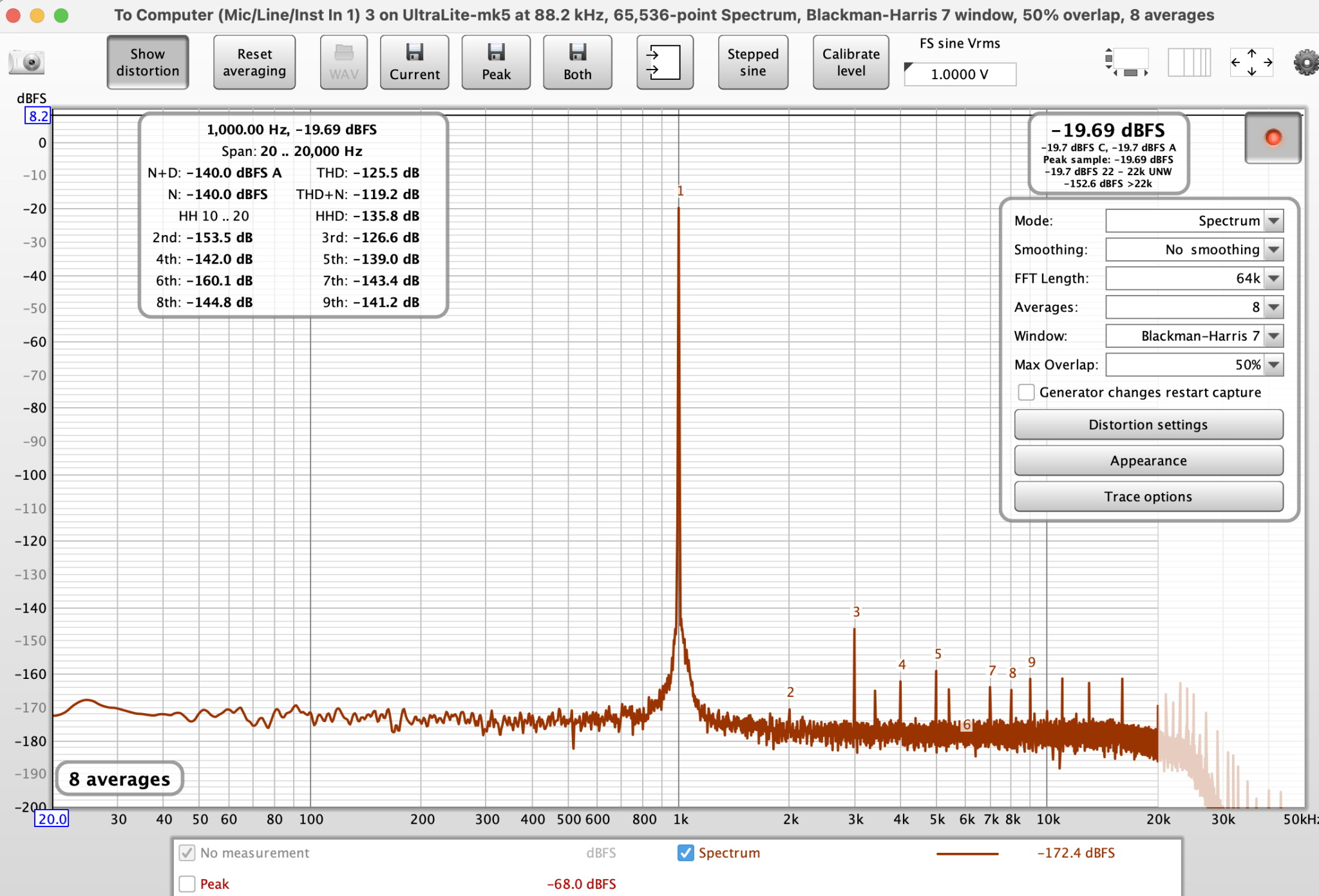Edit the start frequency 20.0 field
Viewport: 1319px width, 896px height.
(52, 819)
